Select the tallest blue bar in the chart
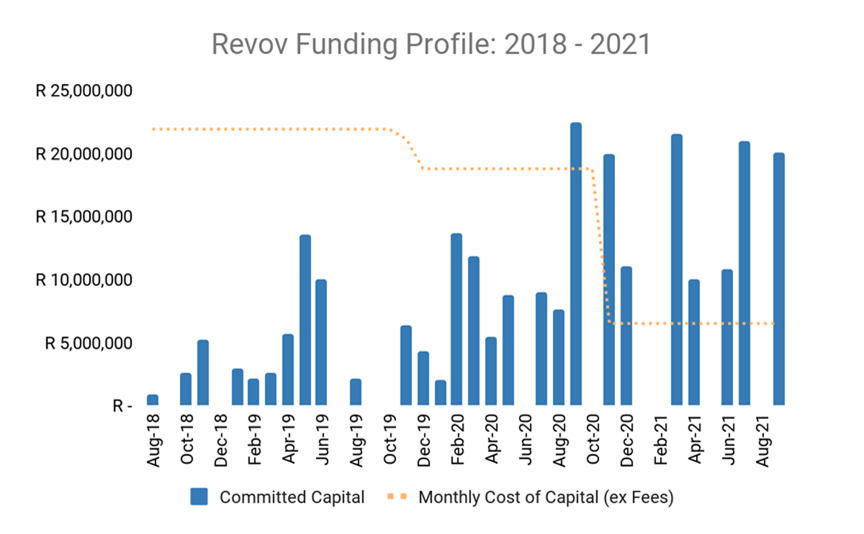 [576, 264]
